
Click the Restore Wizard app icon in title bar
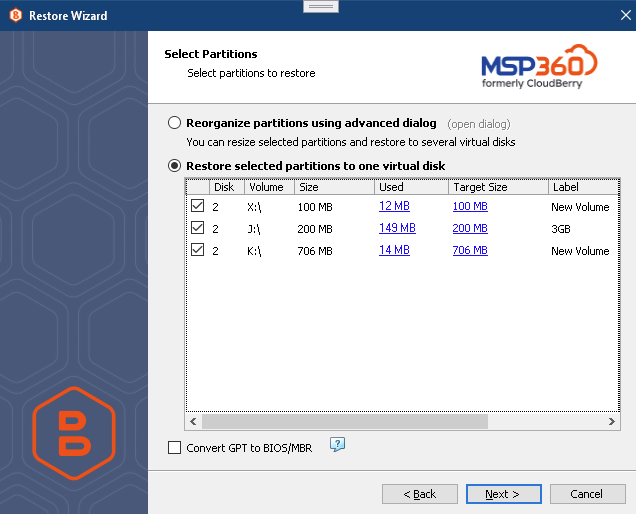[15, 16]
